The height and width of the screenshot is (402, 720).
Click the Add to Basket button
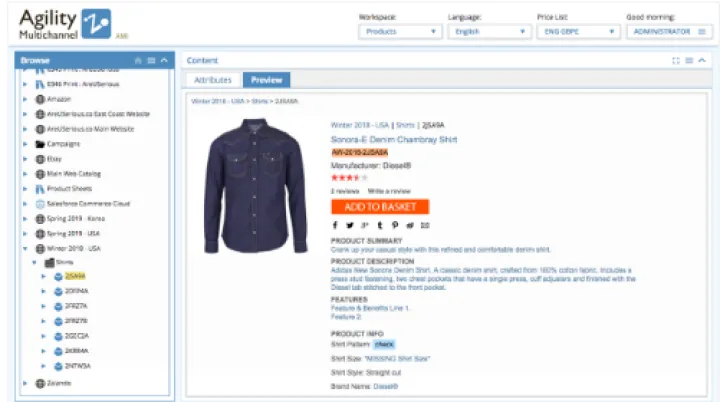pyautogui.click(x=379, y=207)
